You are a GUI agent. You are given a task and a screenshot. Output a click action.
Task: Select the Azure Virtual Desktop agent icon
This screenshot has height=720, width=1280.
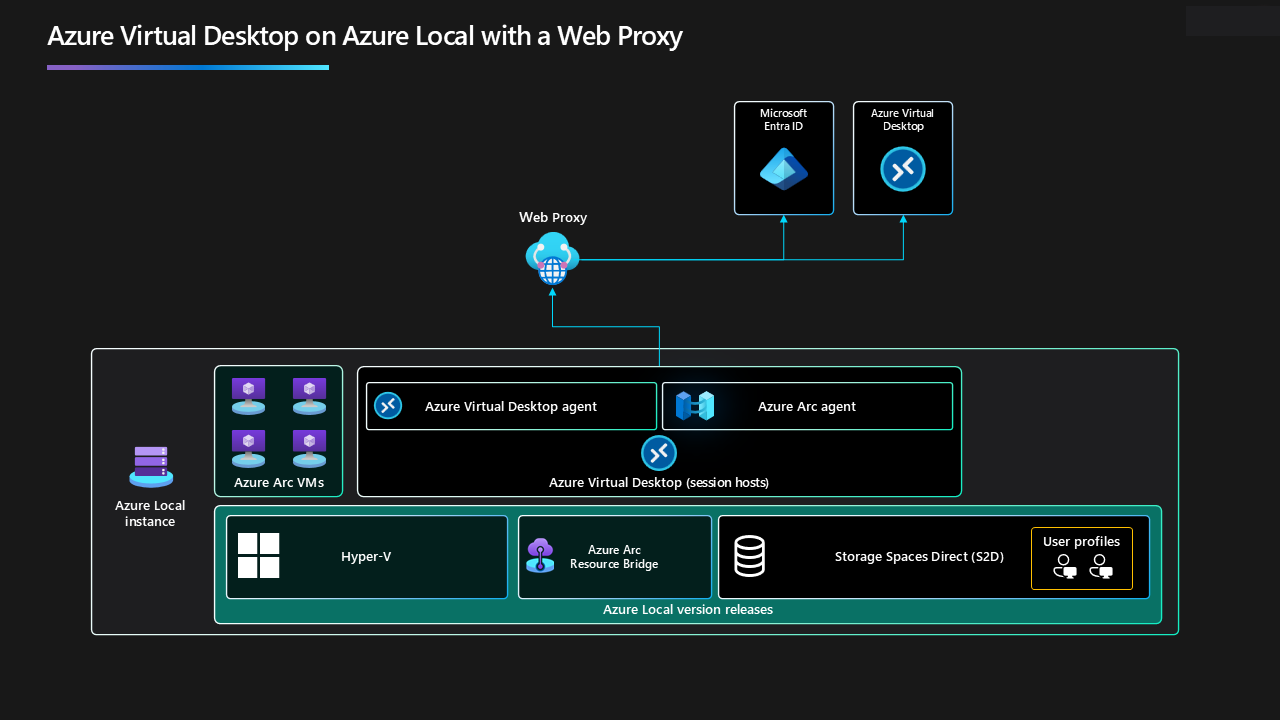387,406
